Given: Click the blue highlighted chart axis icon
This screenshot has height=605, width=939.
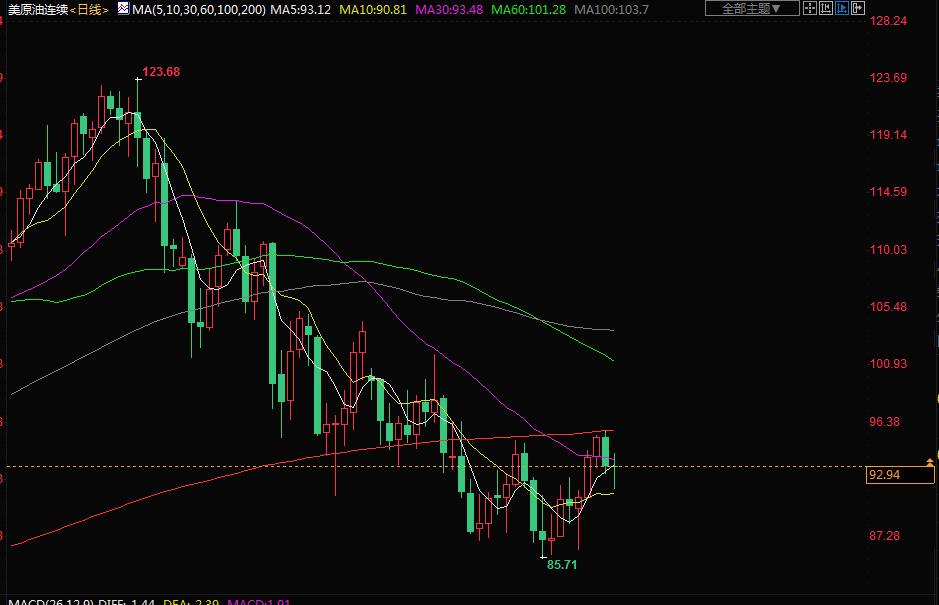Looking at the screenshot, I should coord(843,9).
